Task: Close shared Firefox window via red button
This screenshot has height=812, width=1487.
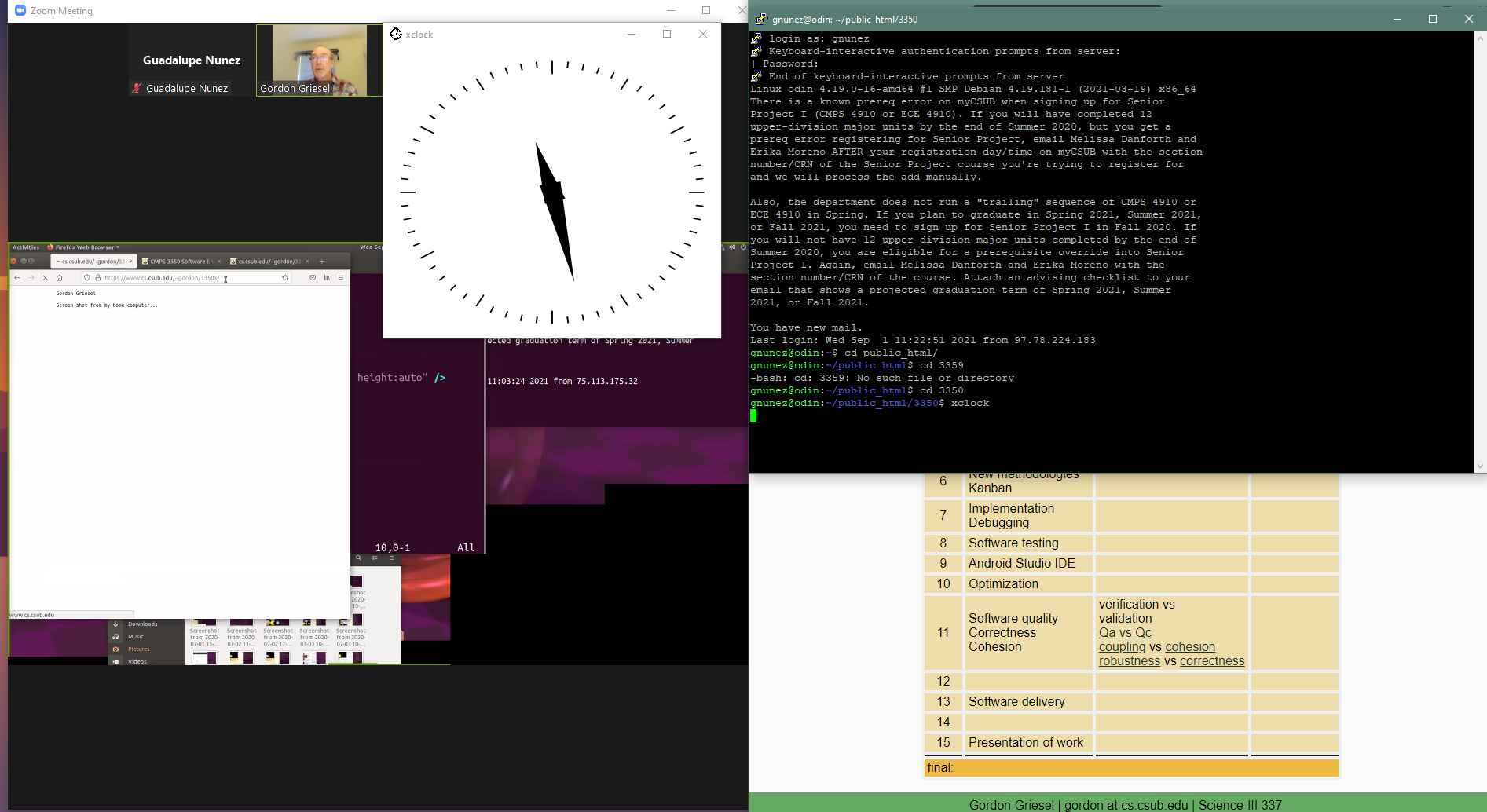Action: [x=13, y=261]
